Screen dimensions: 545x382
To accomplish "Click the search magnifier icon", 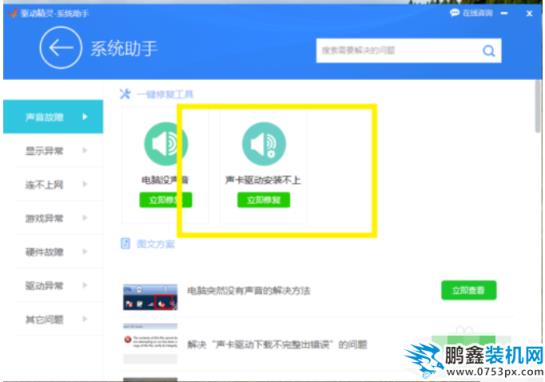I will tap(488, 51).
